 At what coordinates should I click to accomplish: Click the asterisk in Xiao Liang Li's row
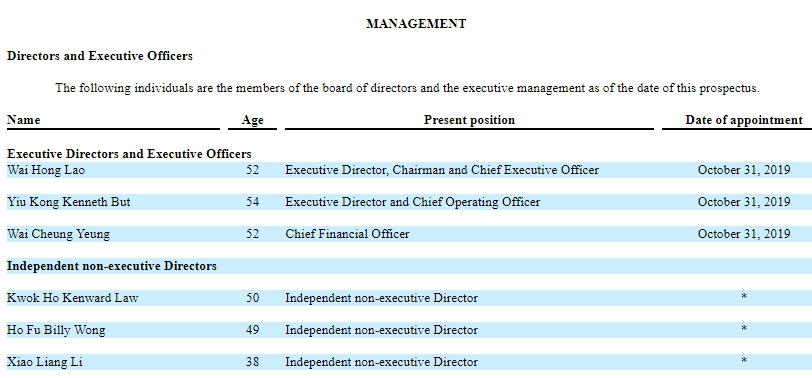pyautogui.click(x=744, y=361)
